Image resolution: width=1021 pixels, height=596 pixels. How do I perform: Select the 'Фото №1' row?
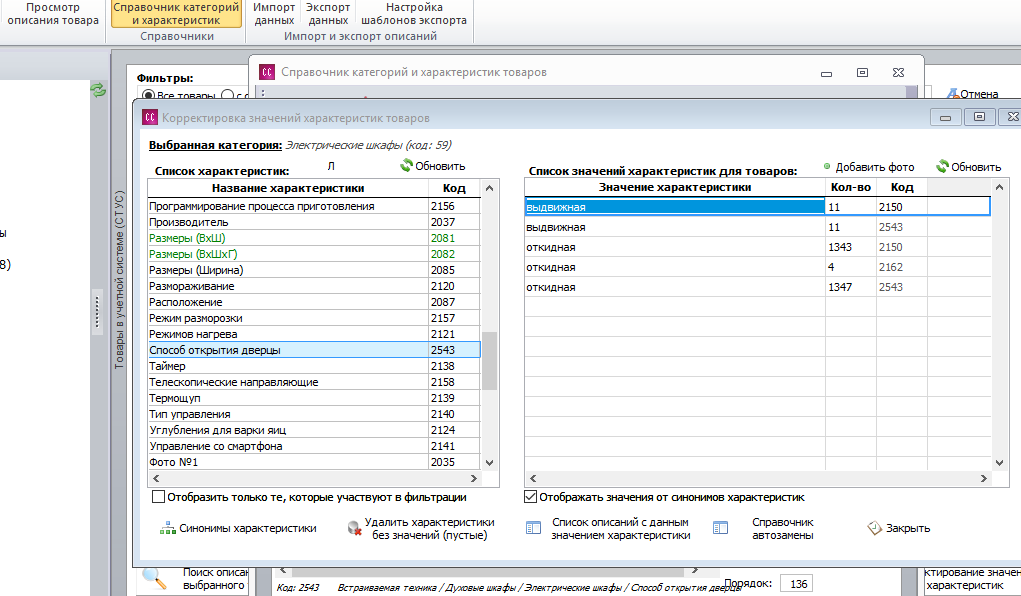point(314,462)
